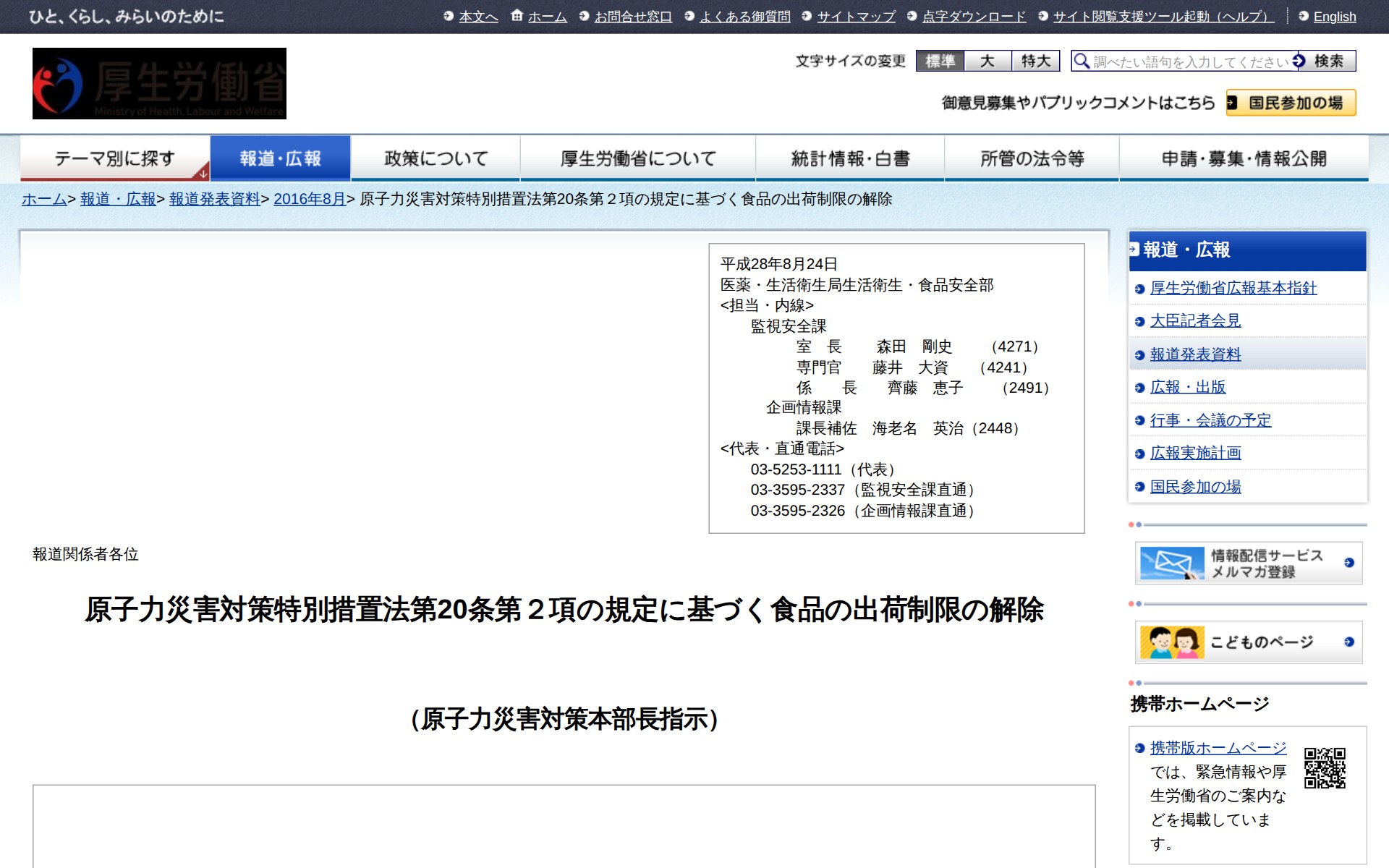This screenshot has height=868, width=1389.
Task: Set text size to 特大
Action: point(1035,62)
